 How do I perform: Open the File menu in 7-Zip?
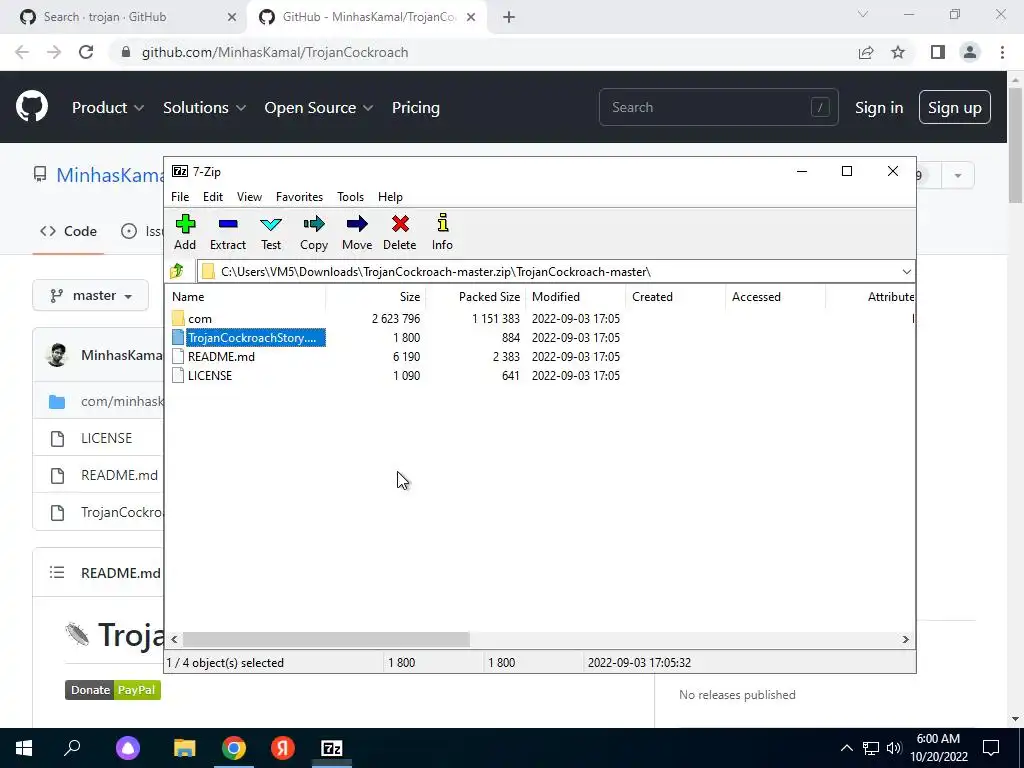click(x=180, y=197)
